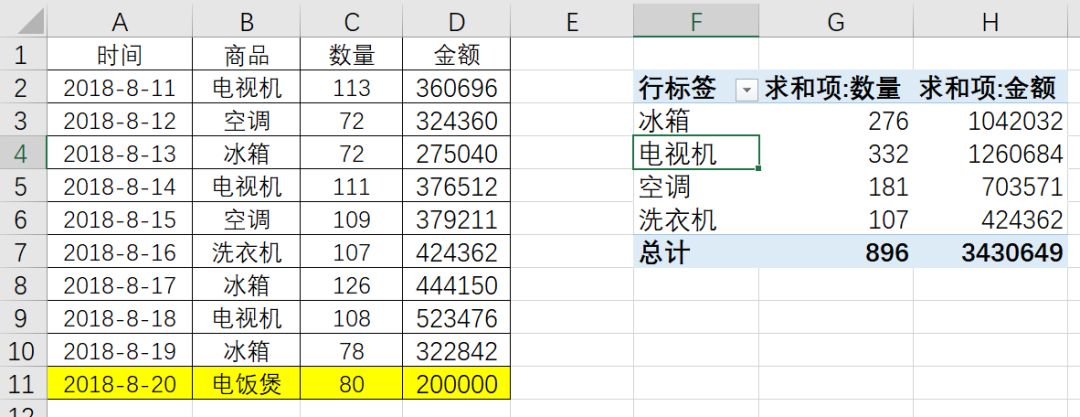This screenshot has width=1080, height=417.
Task: Select pivot quantity value 181
Action: tap(836, 186)
